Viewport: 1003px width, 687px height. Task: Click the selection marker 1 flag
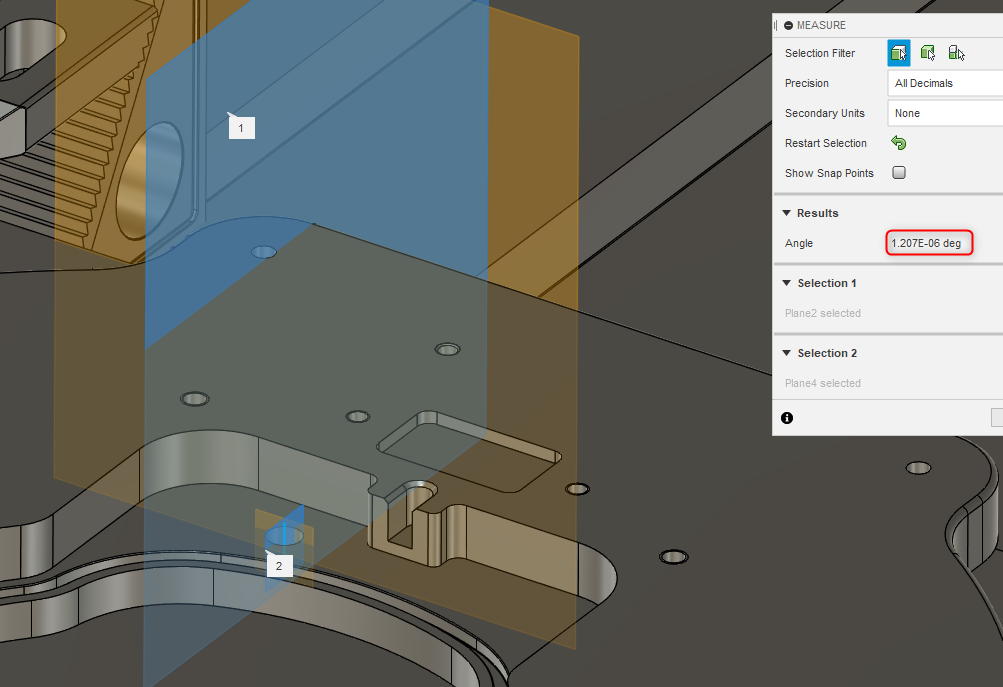241,127
